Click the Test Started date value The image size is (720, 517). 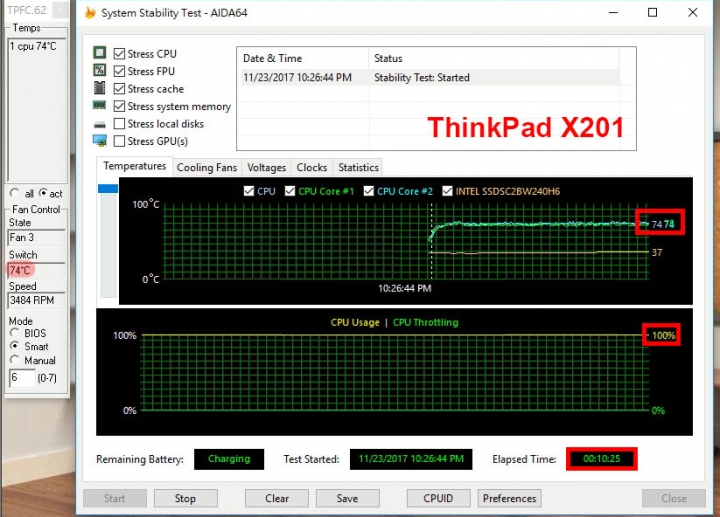point(411,459)
